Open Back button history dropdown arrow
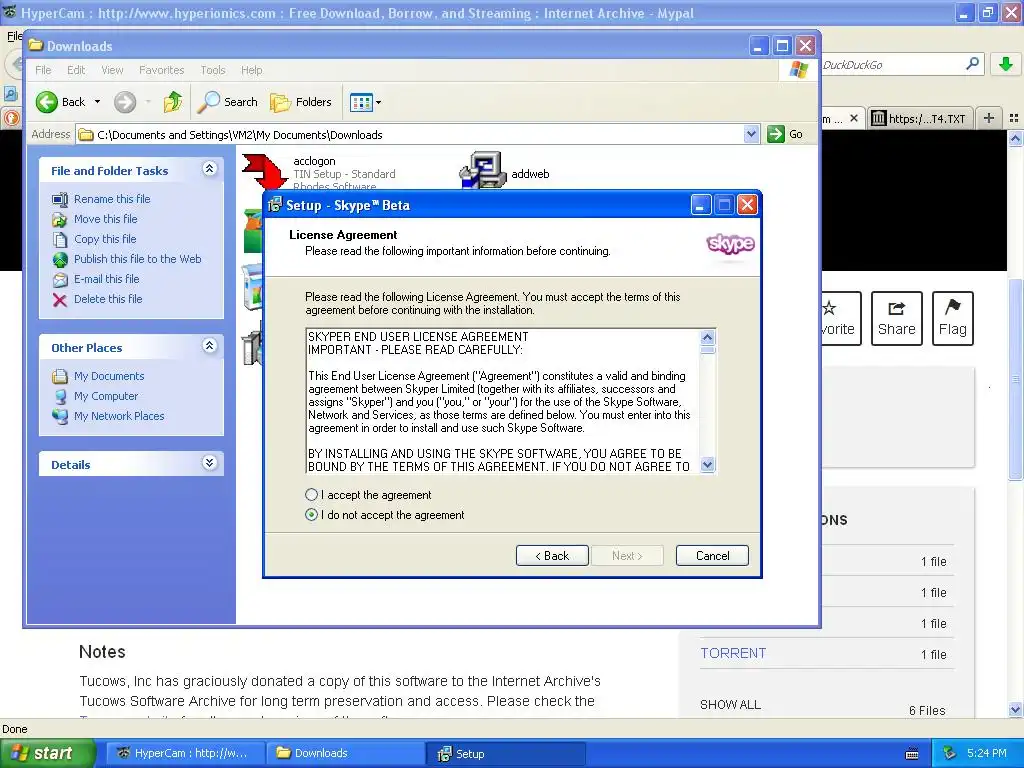The width and height of the screenshot is (1024, 768). click(x=97, y=102)
